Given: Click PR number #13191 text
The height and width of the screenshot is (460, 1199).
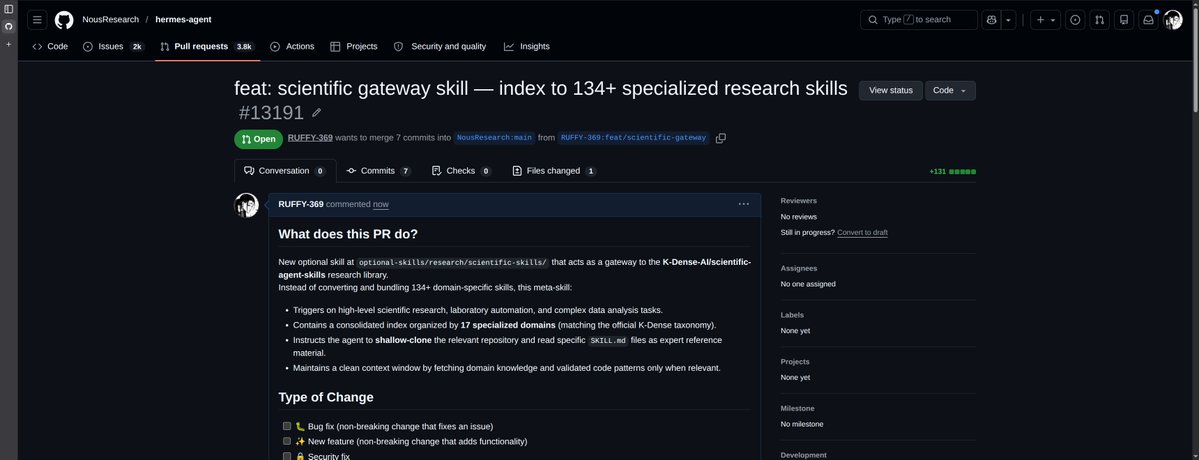Looking at the screenshot, I should tap(271, 113).
